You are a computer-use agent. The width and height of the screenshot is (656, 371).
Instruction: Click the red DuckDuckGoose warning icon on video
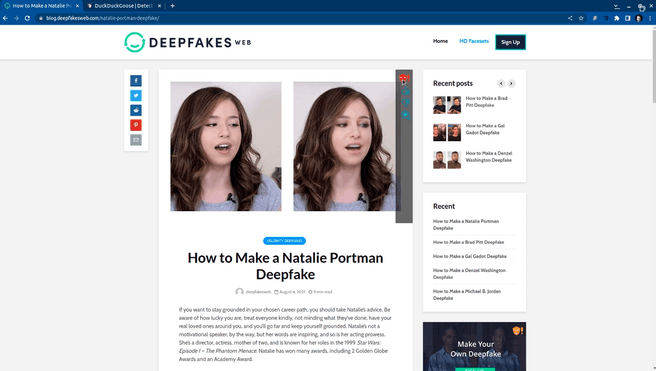point(404,78)
